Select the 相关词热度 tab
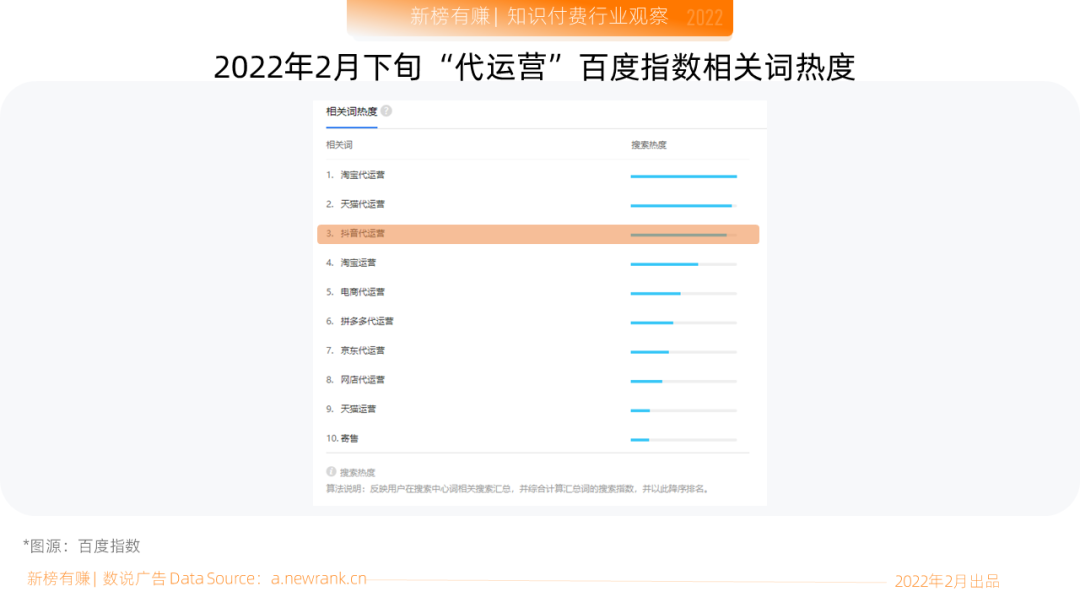The image size is (1080, 608). click(351, 111)
